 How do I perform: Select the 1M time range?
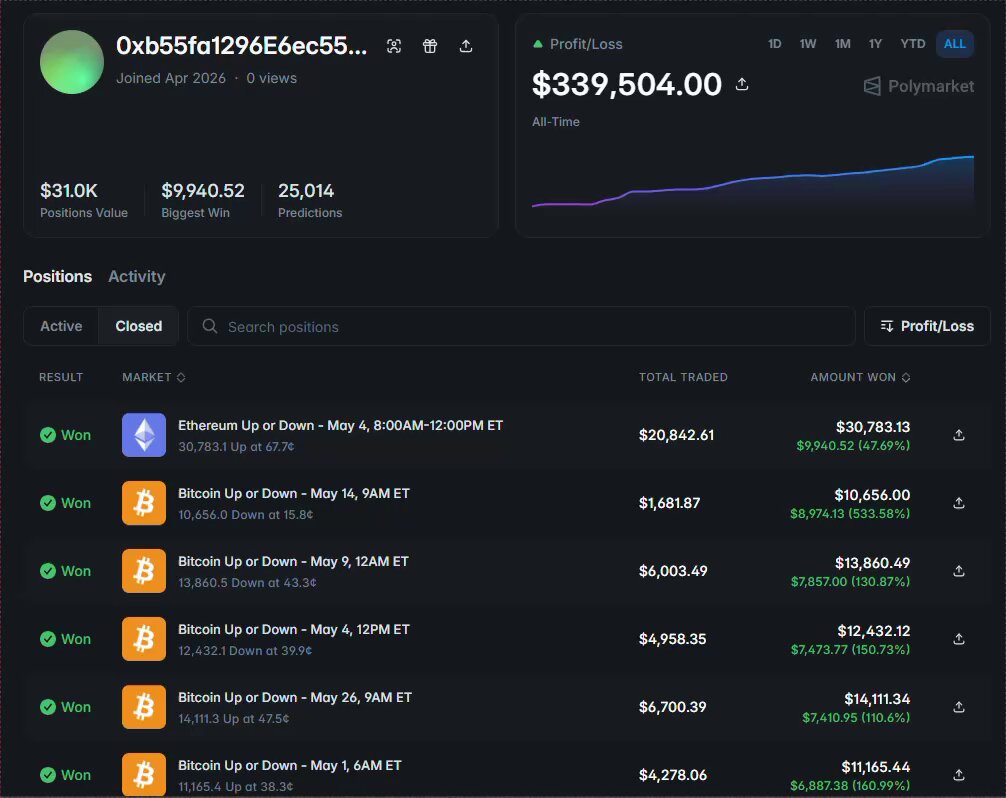click(x=842, y=44)
